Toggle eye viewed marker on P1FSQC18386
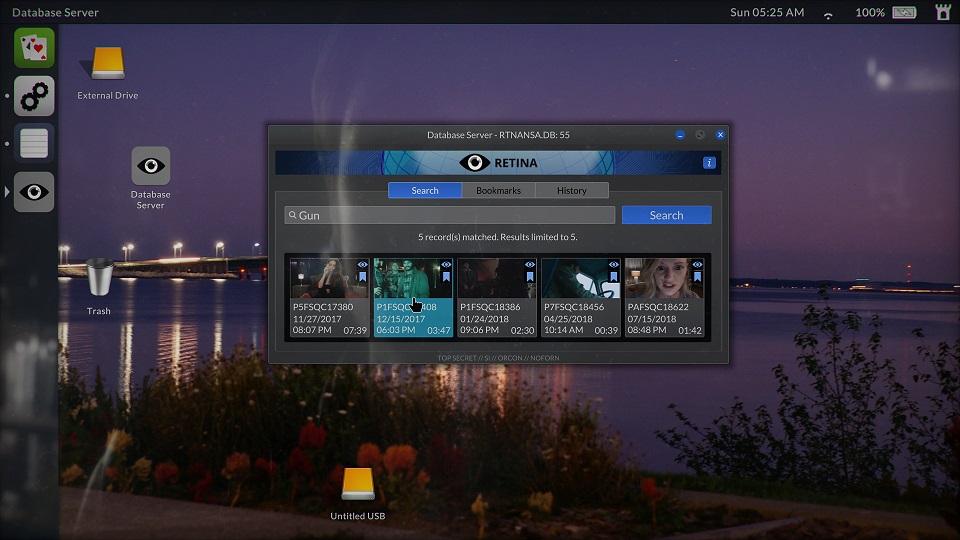Viewport: 960px width, 540px height. (x=530, y=265)
